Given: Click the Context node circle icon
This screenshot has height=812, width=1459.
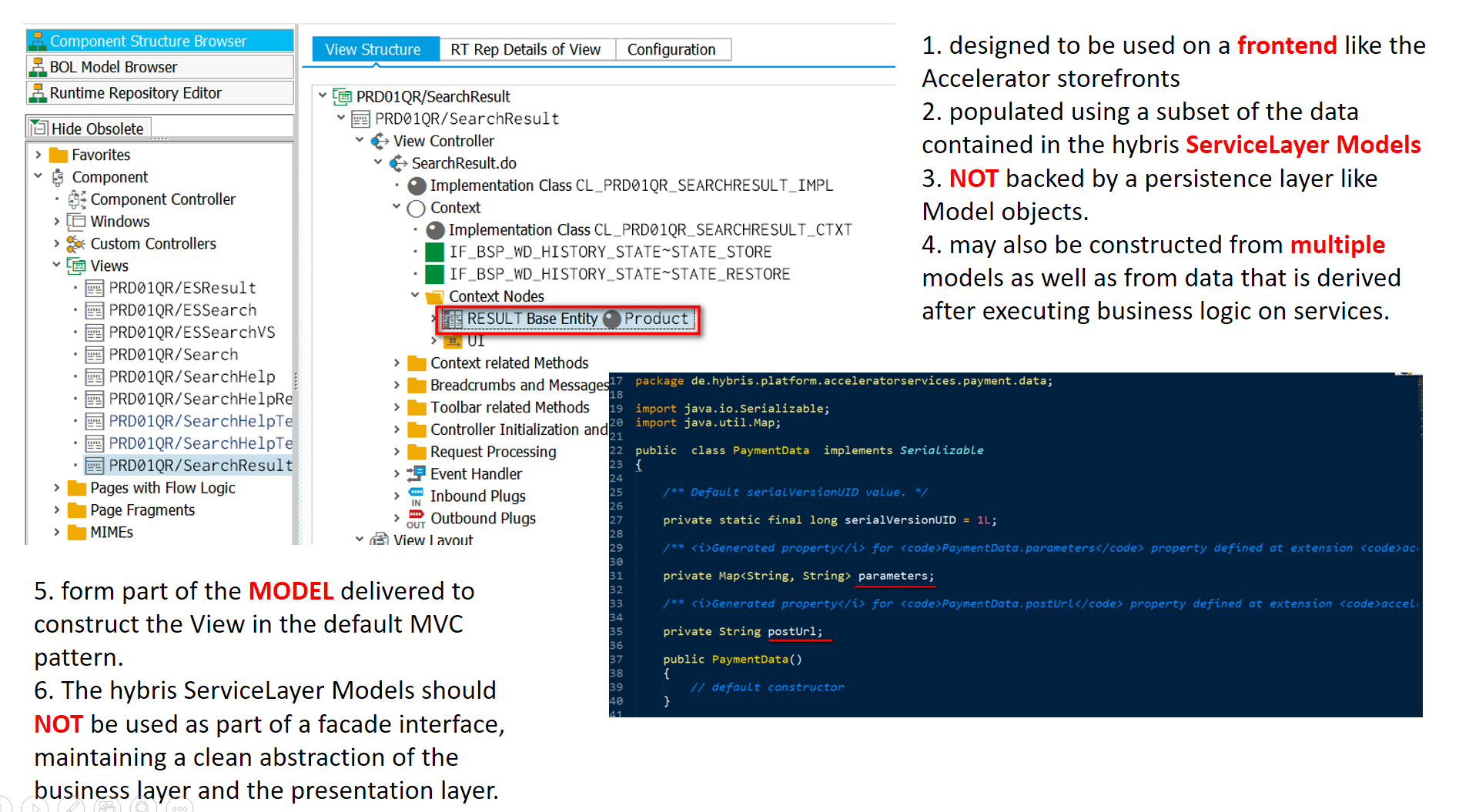Looking at the screenshot, I should click(x=417, y=208).
